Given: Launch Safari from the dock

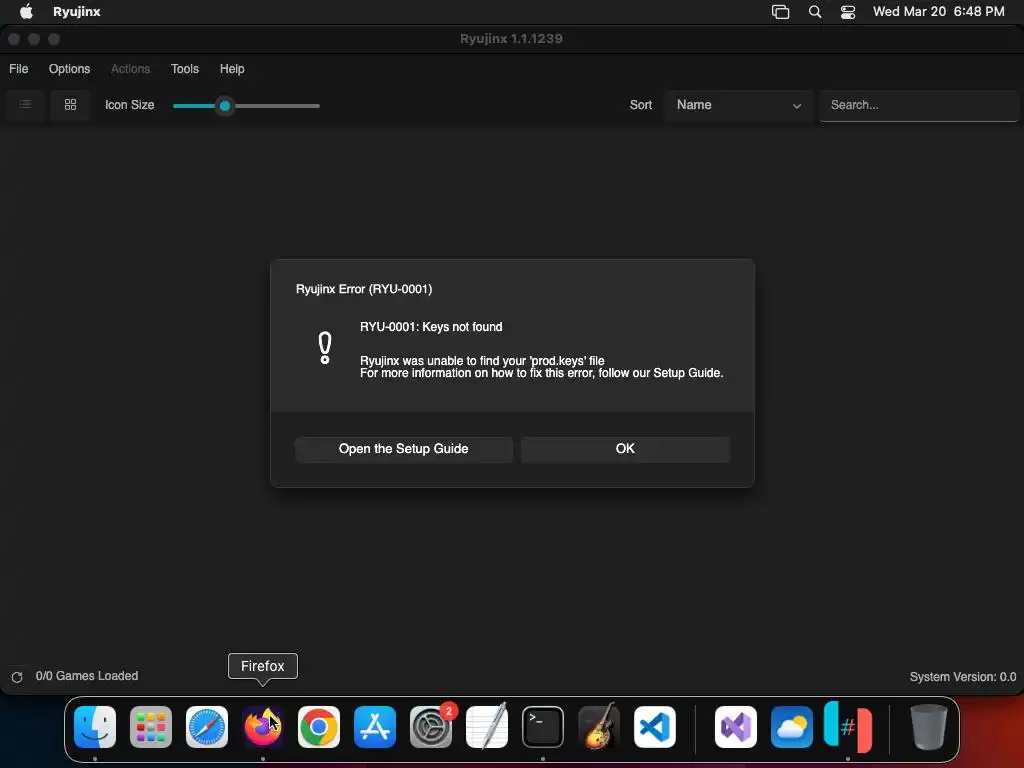Looking at the screenshot, I should point(207,726).
